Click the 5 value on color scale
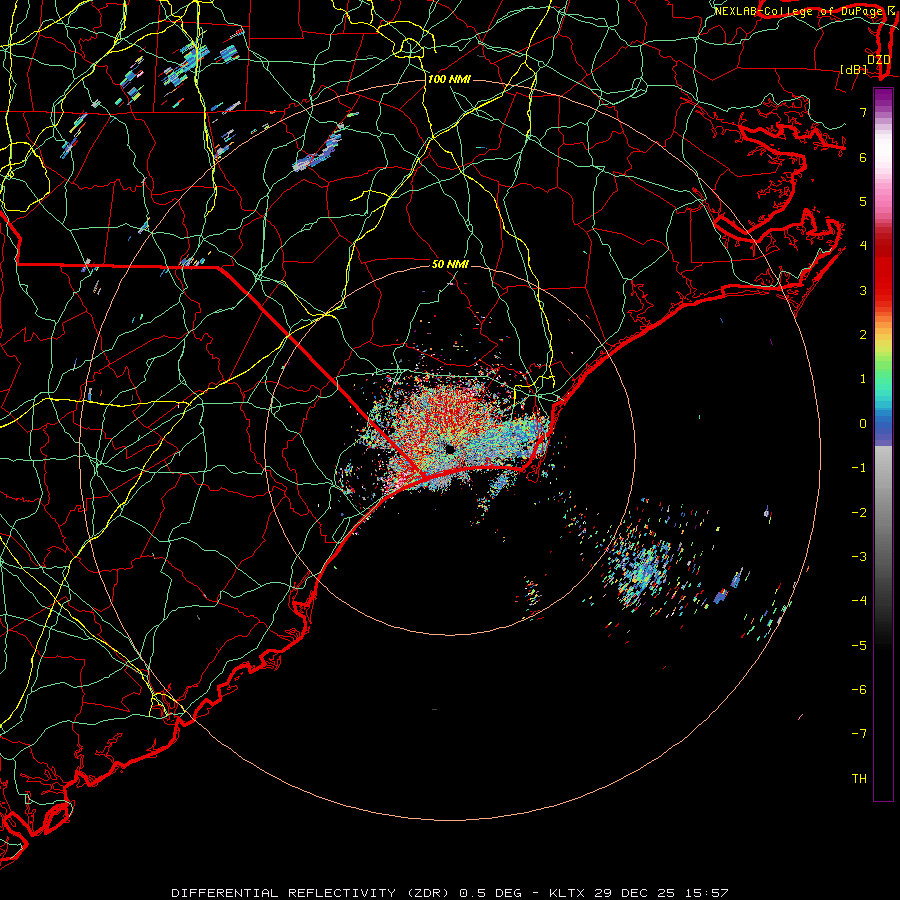The width and height of the screenshot is (900, 900). (863, 201)
